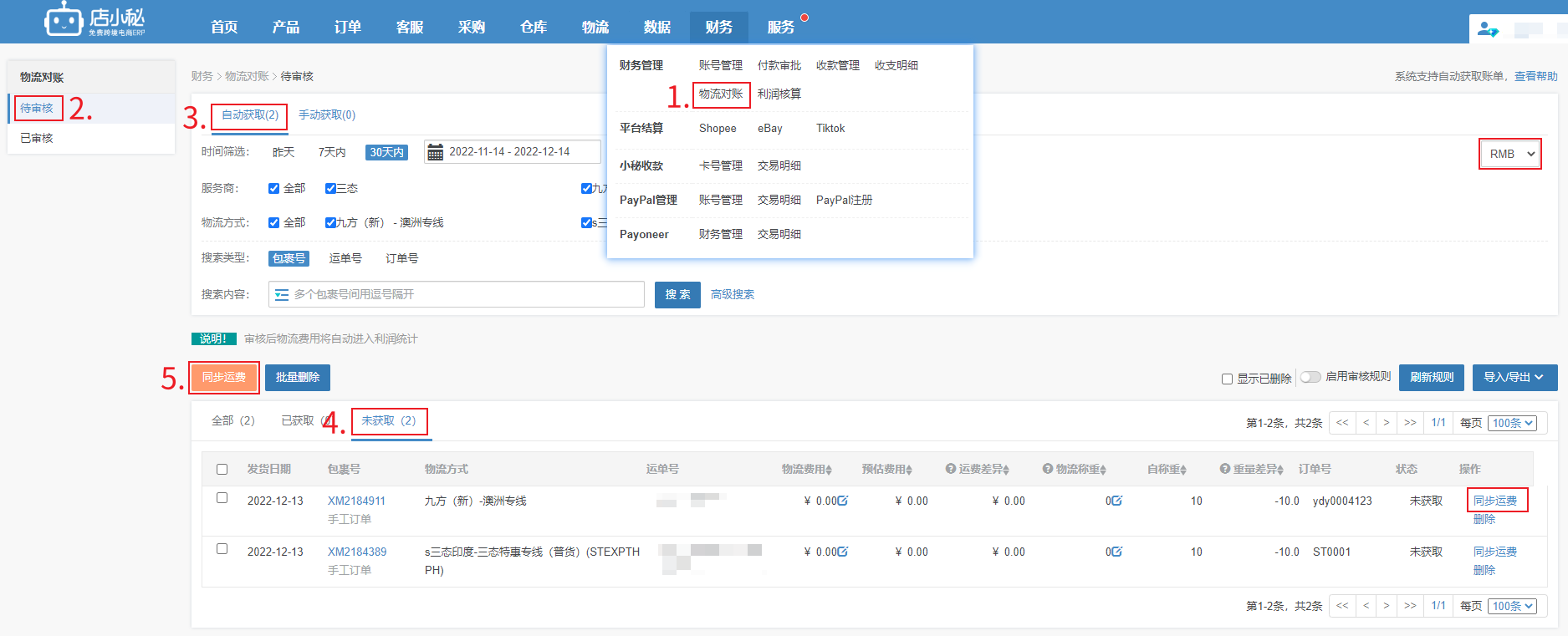Click the help icon next to 重量差异
This screenshot has height=636, width=1568.
(x=1225, y=469)
